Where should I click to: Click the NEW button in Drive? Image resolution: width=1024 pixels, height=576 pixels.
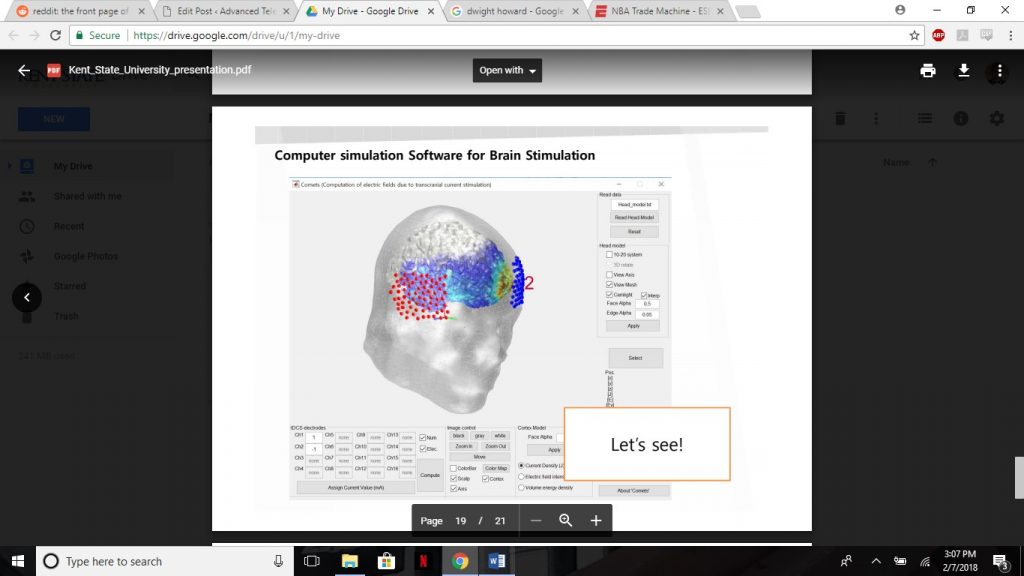point(54,119)
